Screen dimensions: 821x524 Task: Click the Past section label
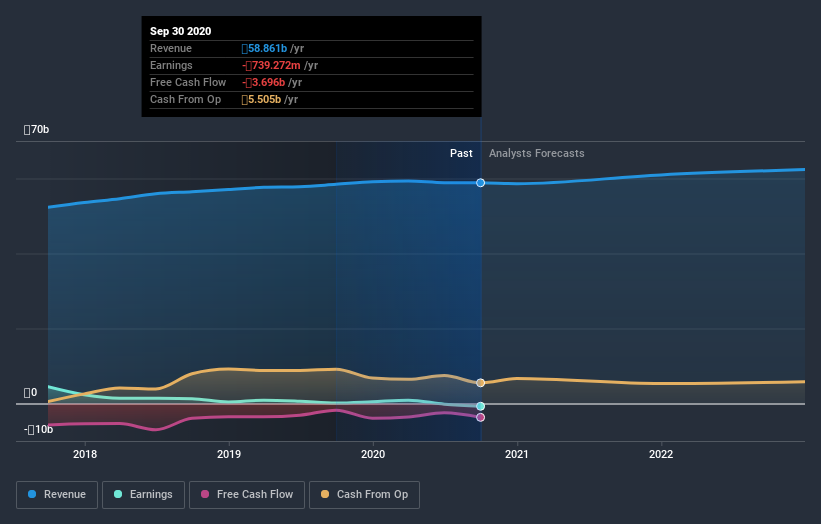click(461, 153)
